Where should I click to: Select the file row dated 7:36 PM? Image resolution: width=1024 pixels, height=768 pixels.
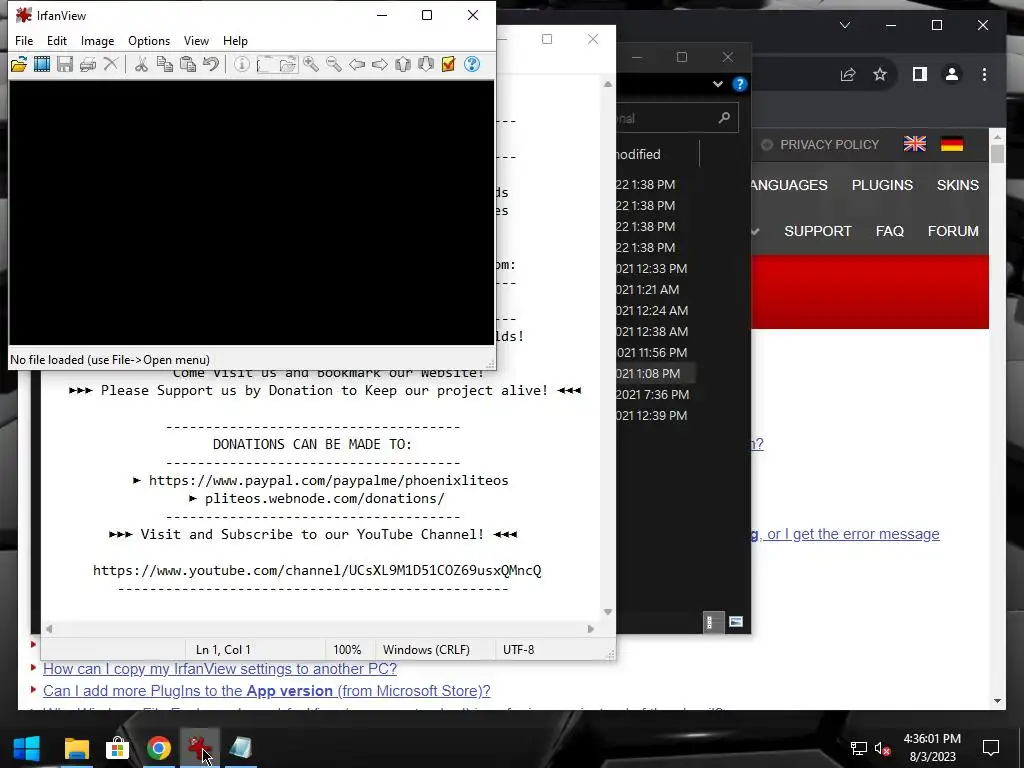(x=656, y=394)
